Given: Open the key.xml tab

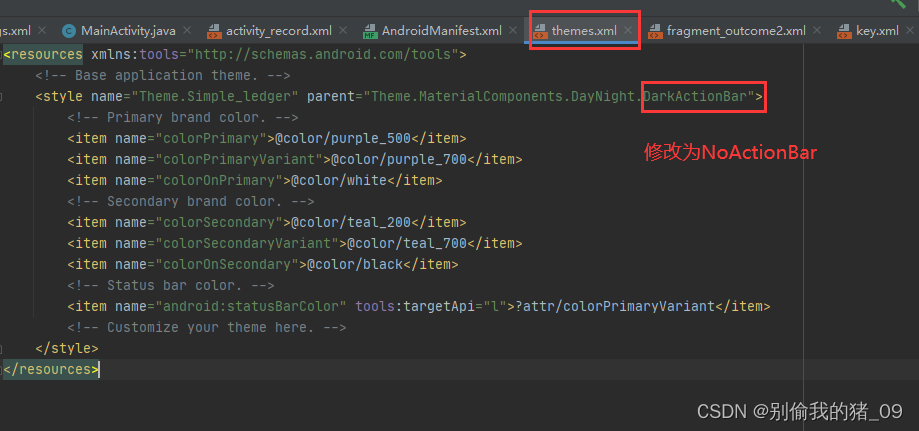Looking at the screenshot, I should [x=877, y=30].
